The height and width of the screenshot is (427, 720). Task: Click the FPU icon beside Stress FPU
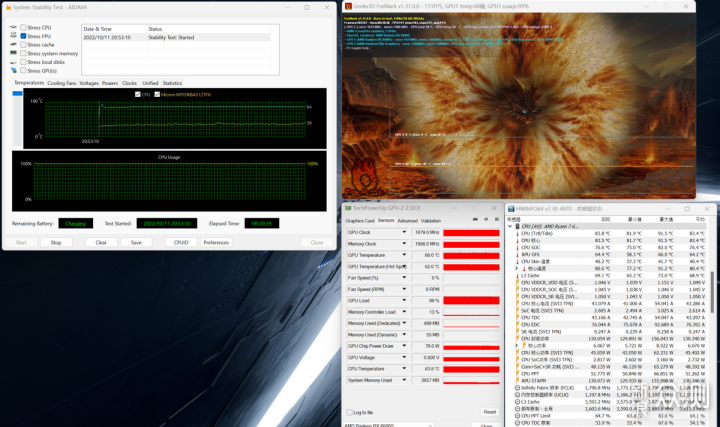click(14, 36)
